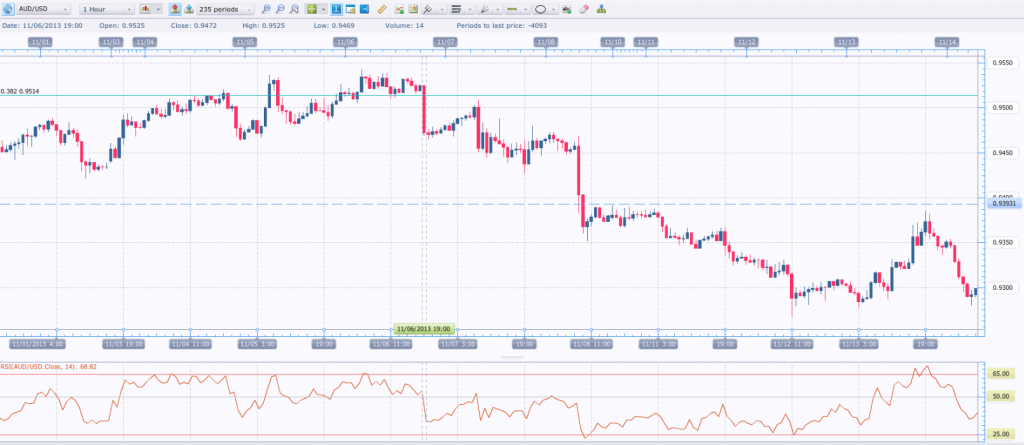Image resolution: width=1024 pixels, height=445 pixels.
Task: Click the 11/12 date tab marker
Action: (x=746, y=42)
